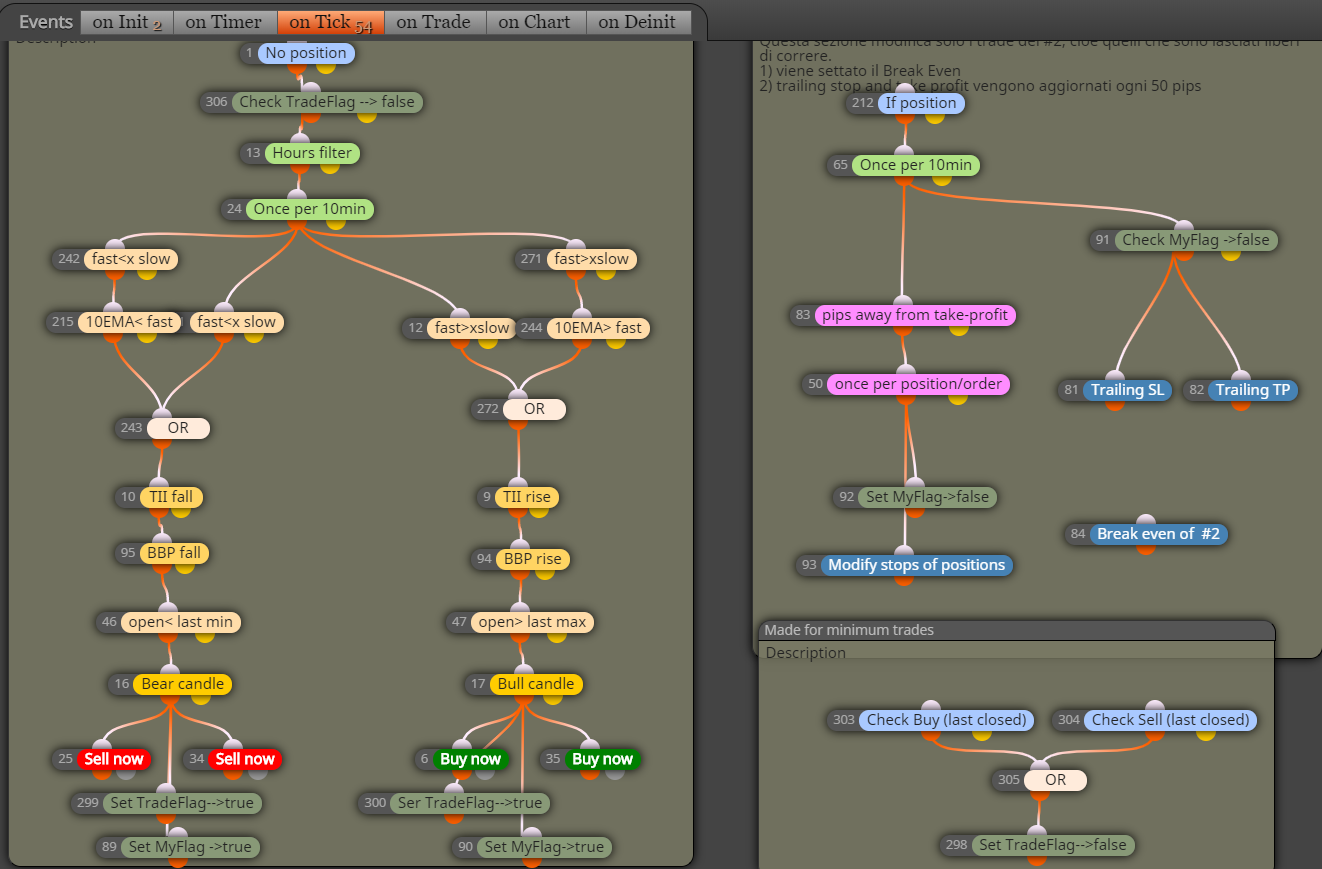
Task: Click the TII rise block
Action: 527,497
